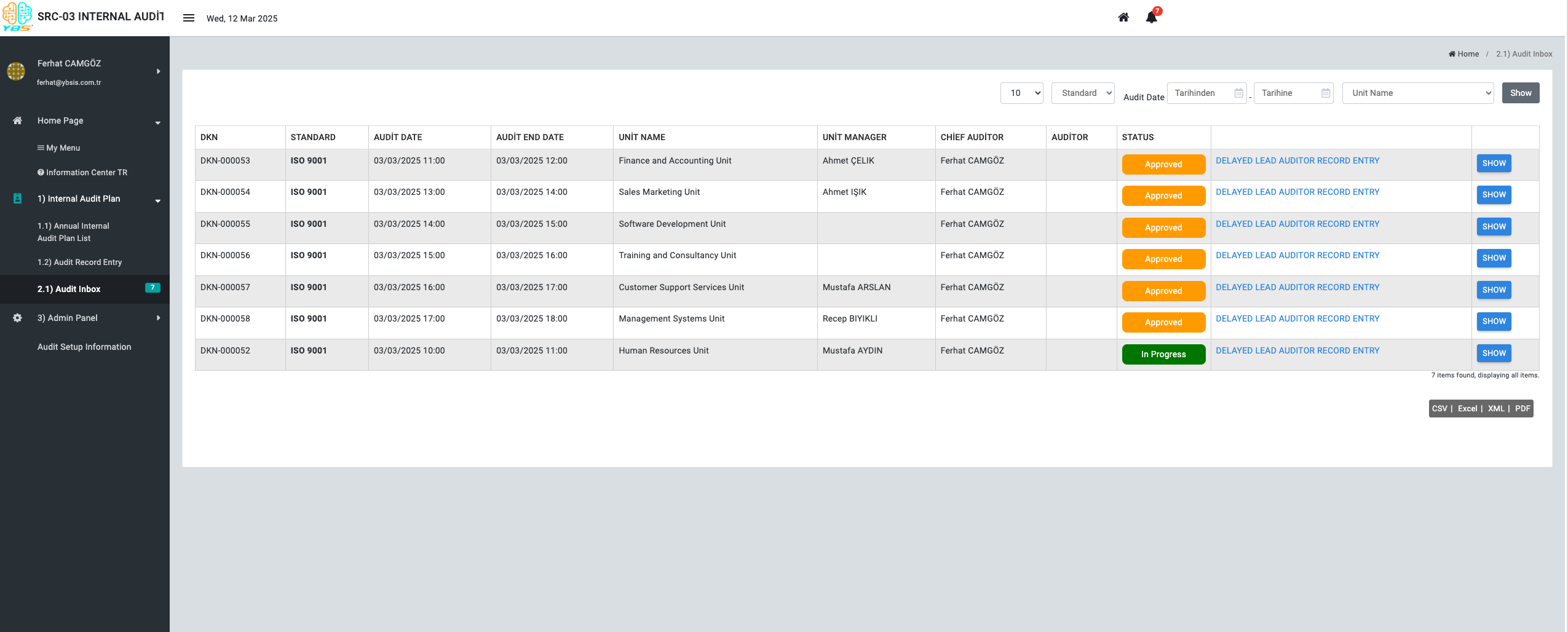Open delayed record entry link for DKN-000055

click(x=1297, y=224)
